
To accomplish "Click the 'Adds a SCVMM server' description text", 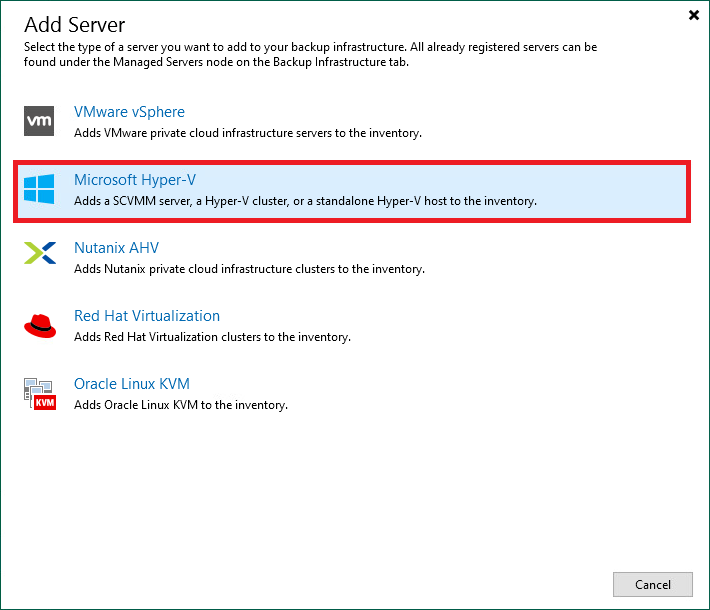I will click(x=305, y=201).
